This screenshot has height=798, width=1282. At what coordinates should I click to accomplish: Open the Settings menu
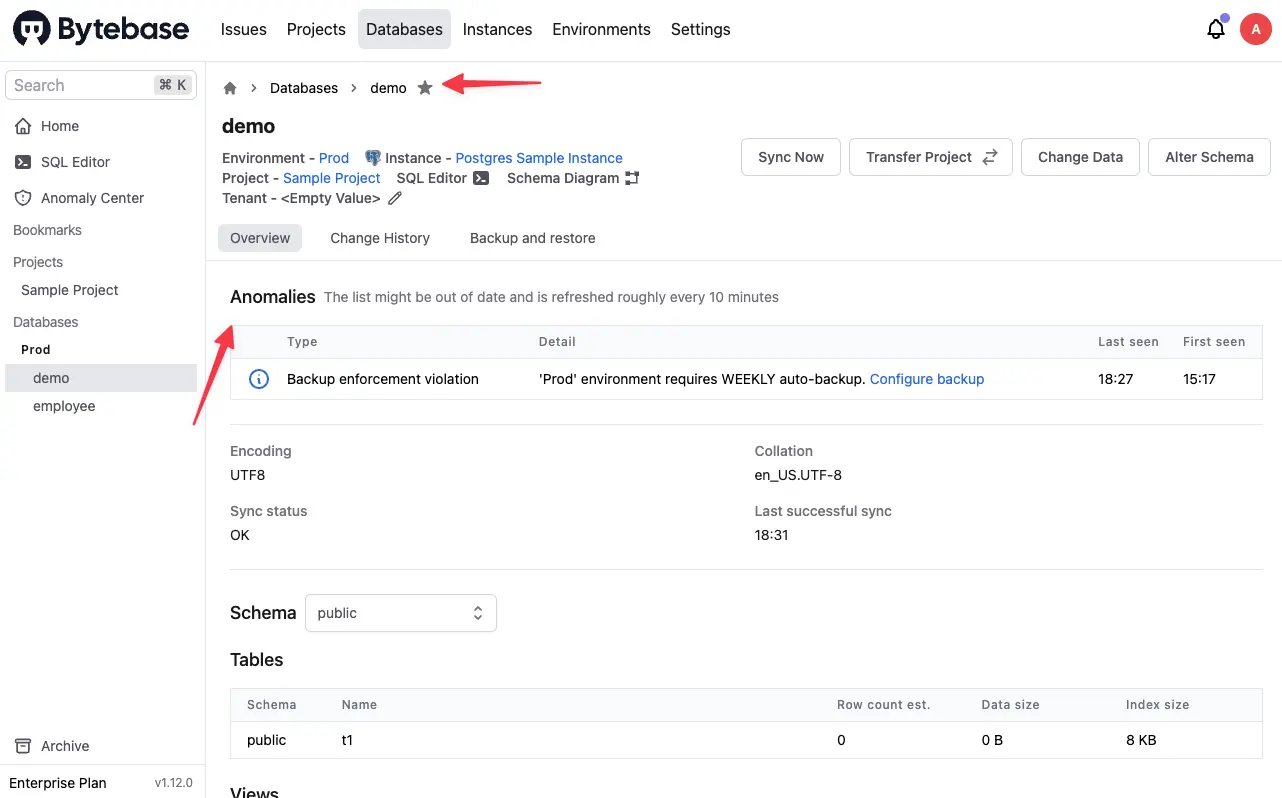click(700, 29)
